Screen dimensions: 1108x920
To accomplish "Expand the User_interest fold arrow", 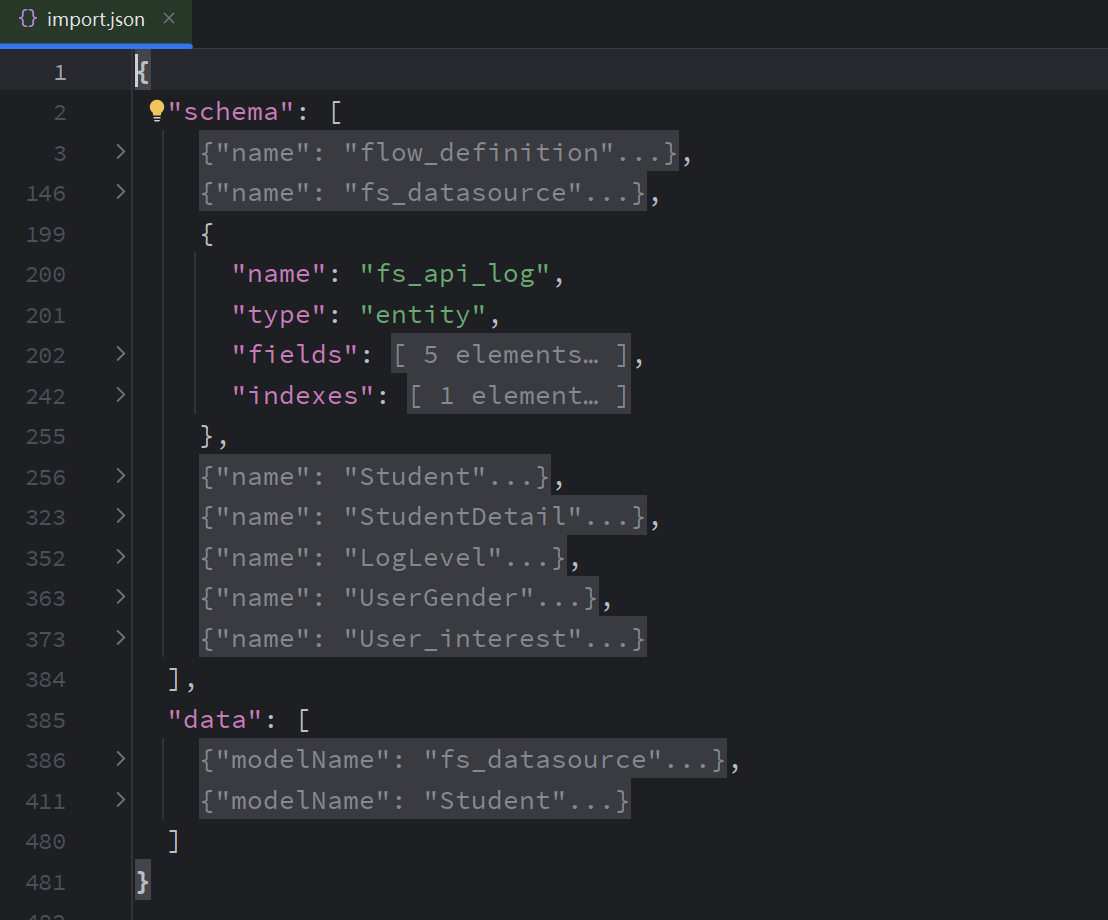I will [x=120, y=638].
